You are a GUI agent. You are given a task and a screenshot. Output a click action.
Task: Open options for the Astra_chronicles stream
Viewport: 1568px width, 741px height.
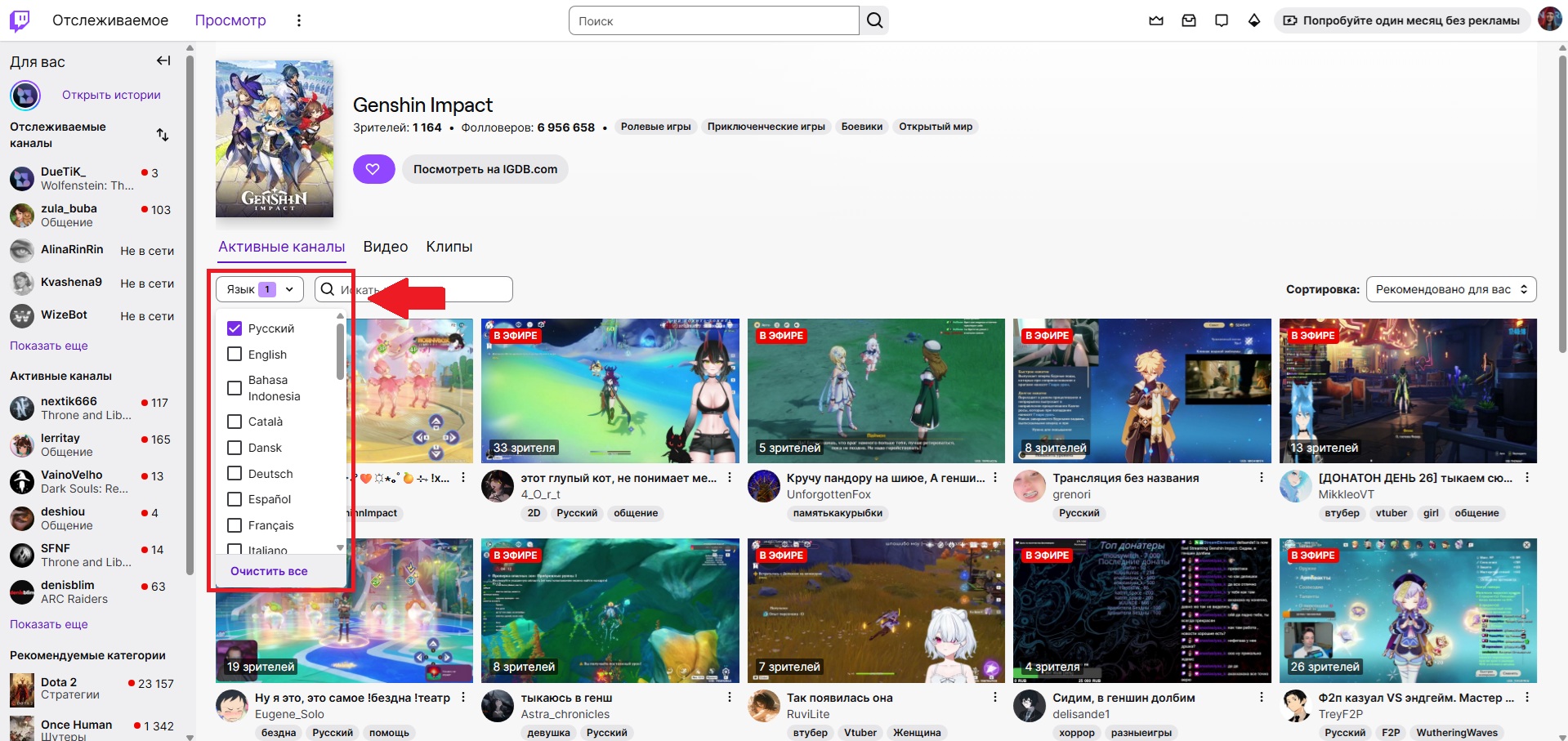730,698
